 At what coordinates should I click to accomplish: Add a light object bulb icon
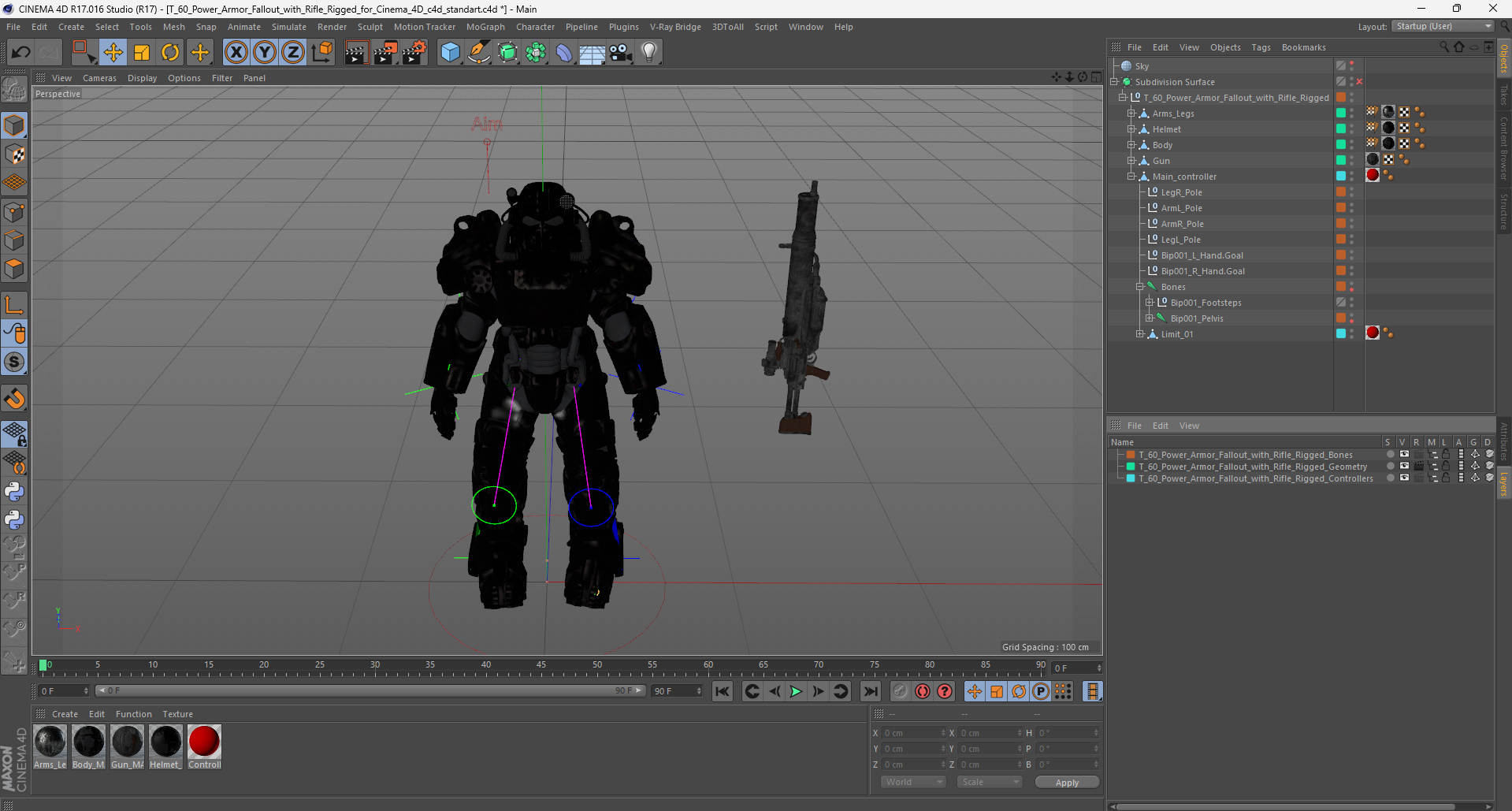pos(649,53)
